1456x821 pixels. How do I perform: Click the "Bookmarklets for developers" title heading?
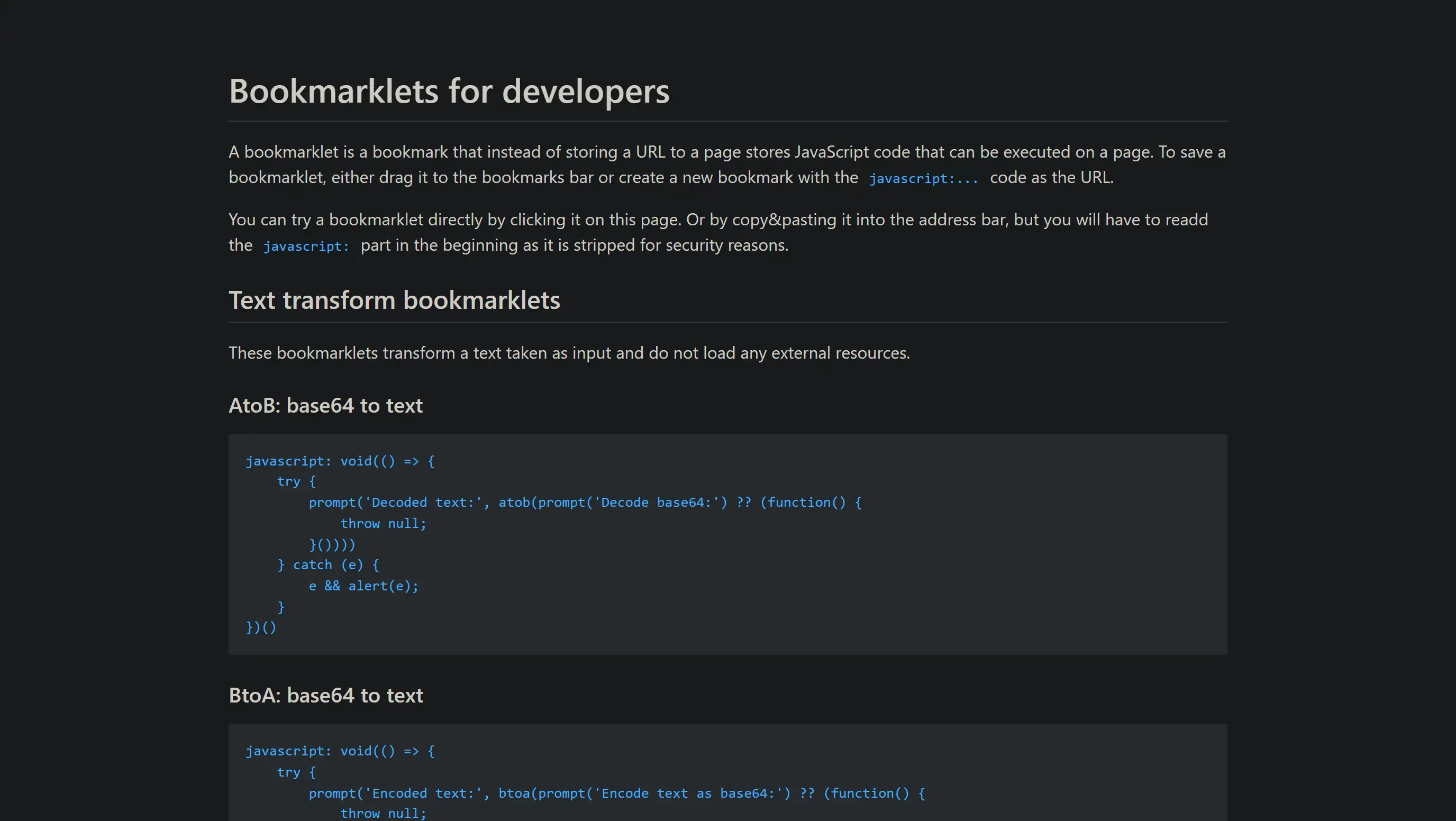coord(449,91)
